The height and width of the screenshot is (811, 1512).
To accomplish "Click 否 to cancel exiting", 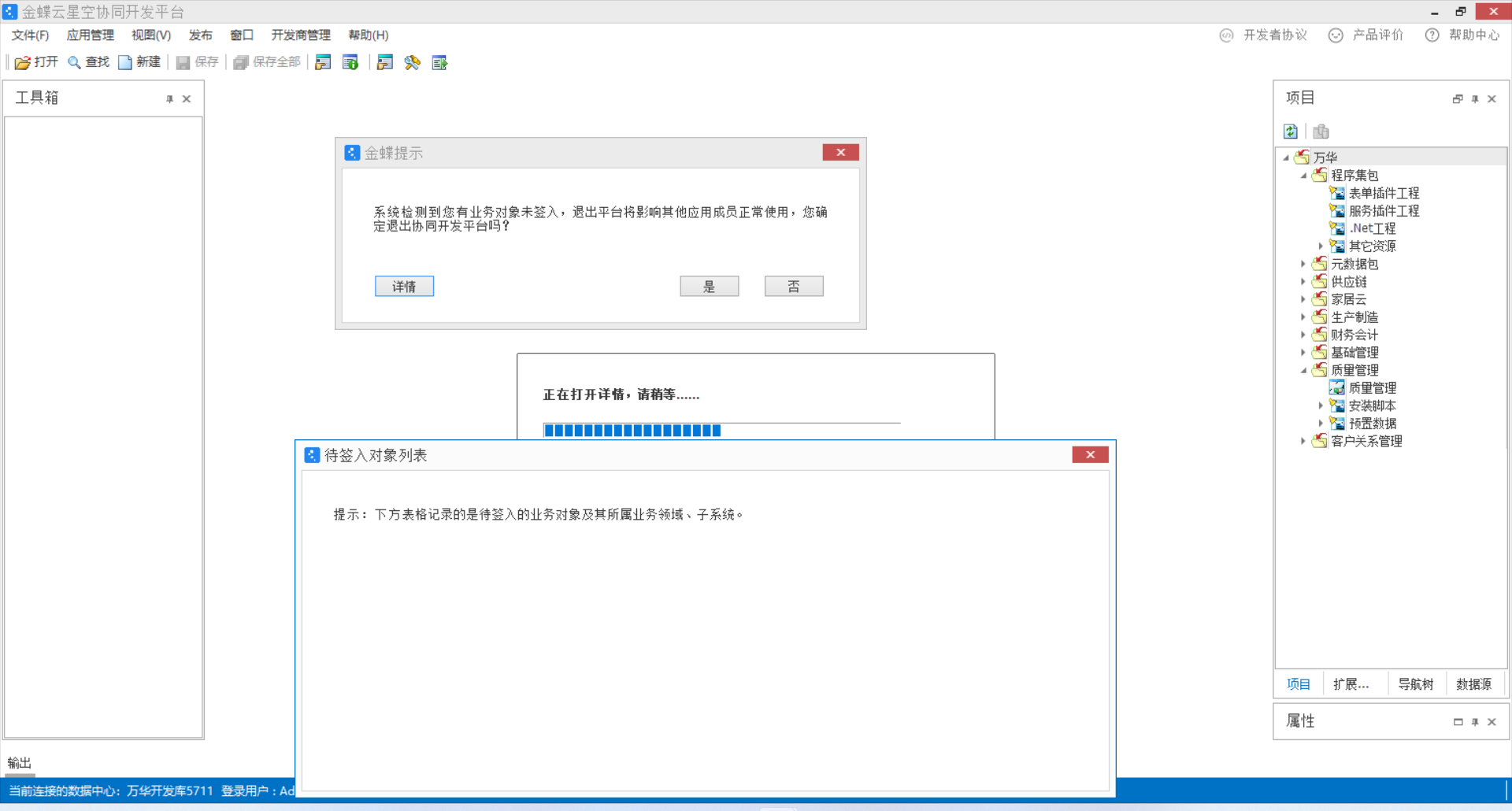I will [794, 287].
